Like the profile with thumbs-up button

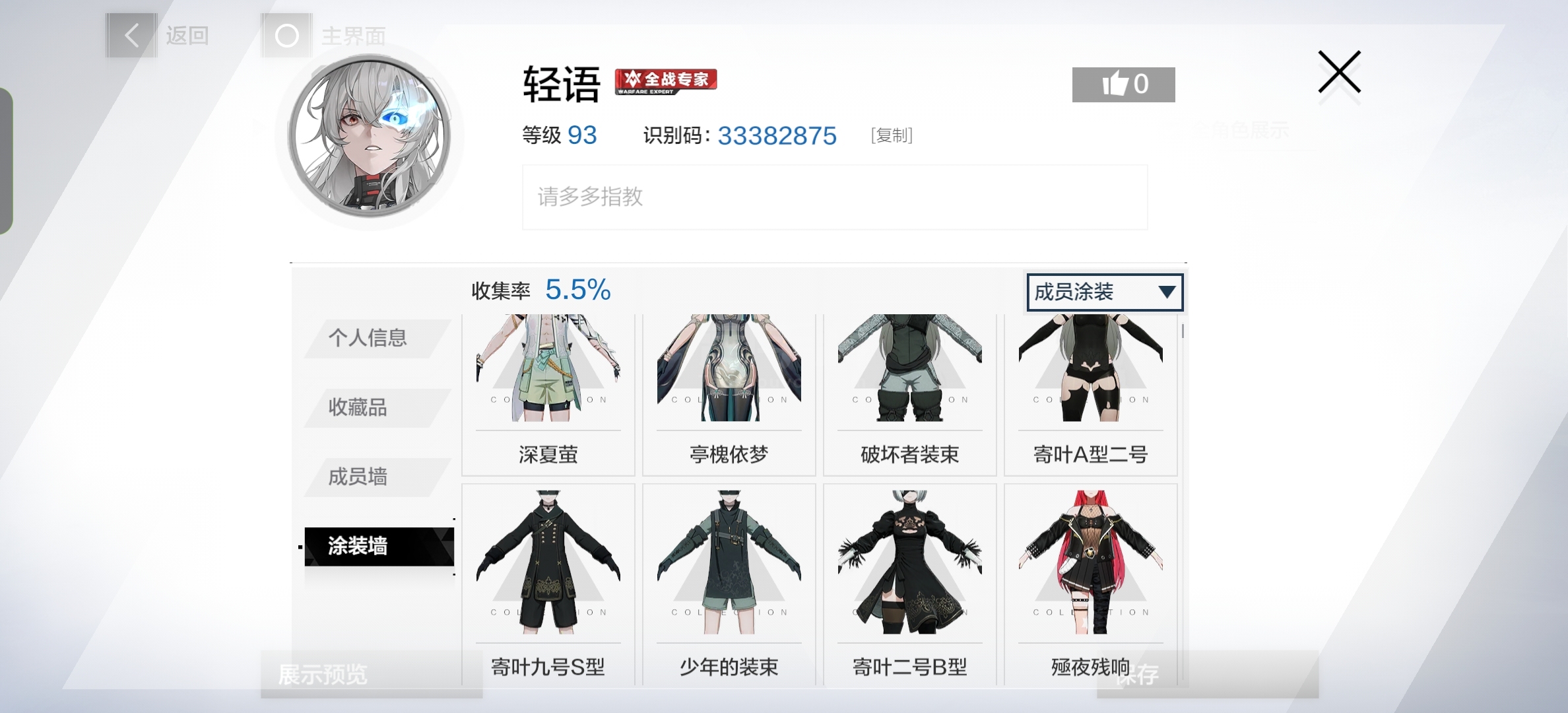coord(1123,85)
